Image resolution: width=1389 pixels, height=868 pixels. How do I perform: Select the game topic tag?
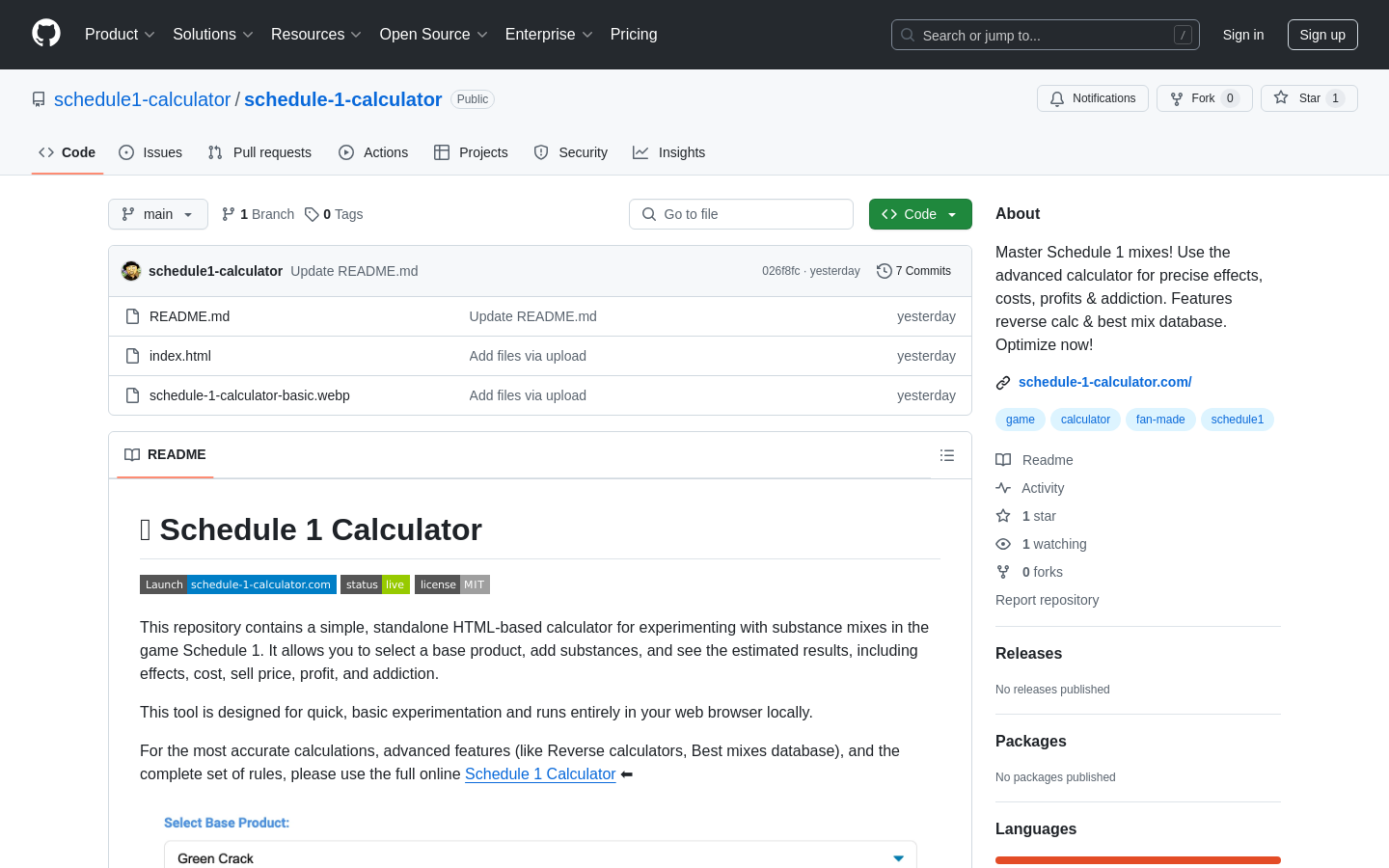coord(1021,420)
